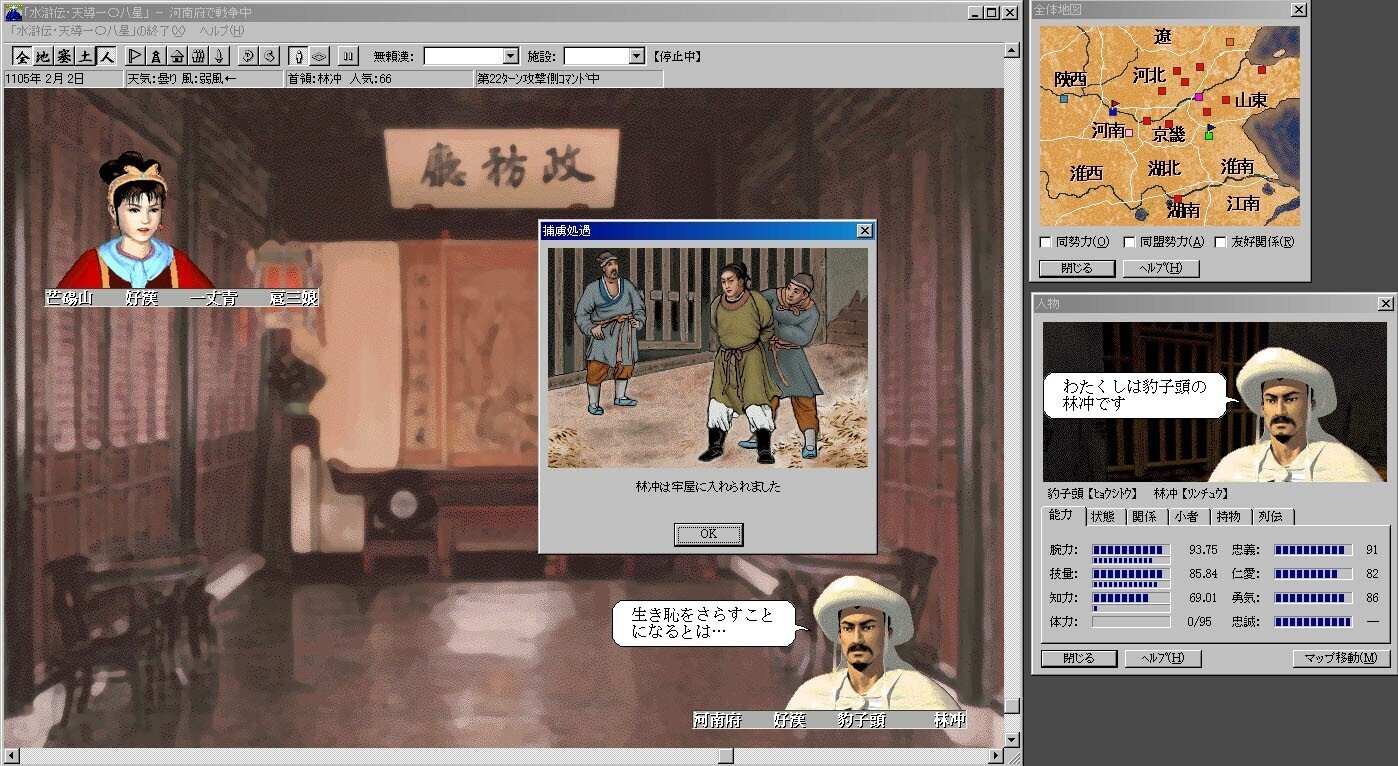Select the 地 terrain view icon
The height and width of the screenshot is (766, 1398).
[43, 57]
